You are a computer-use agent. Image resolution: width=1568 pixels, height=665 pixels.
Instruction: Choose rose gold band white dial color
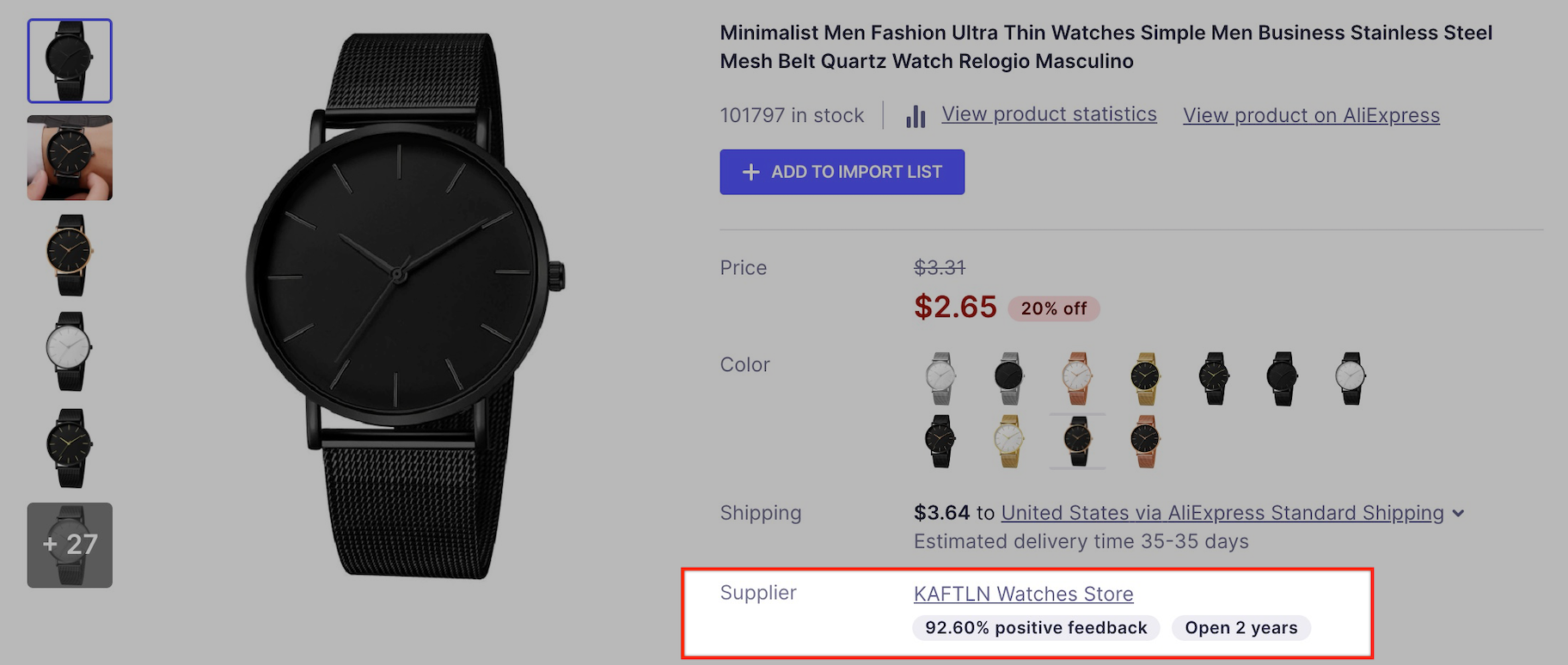(x=1076, y=378)
